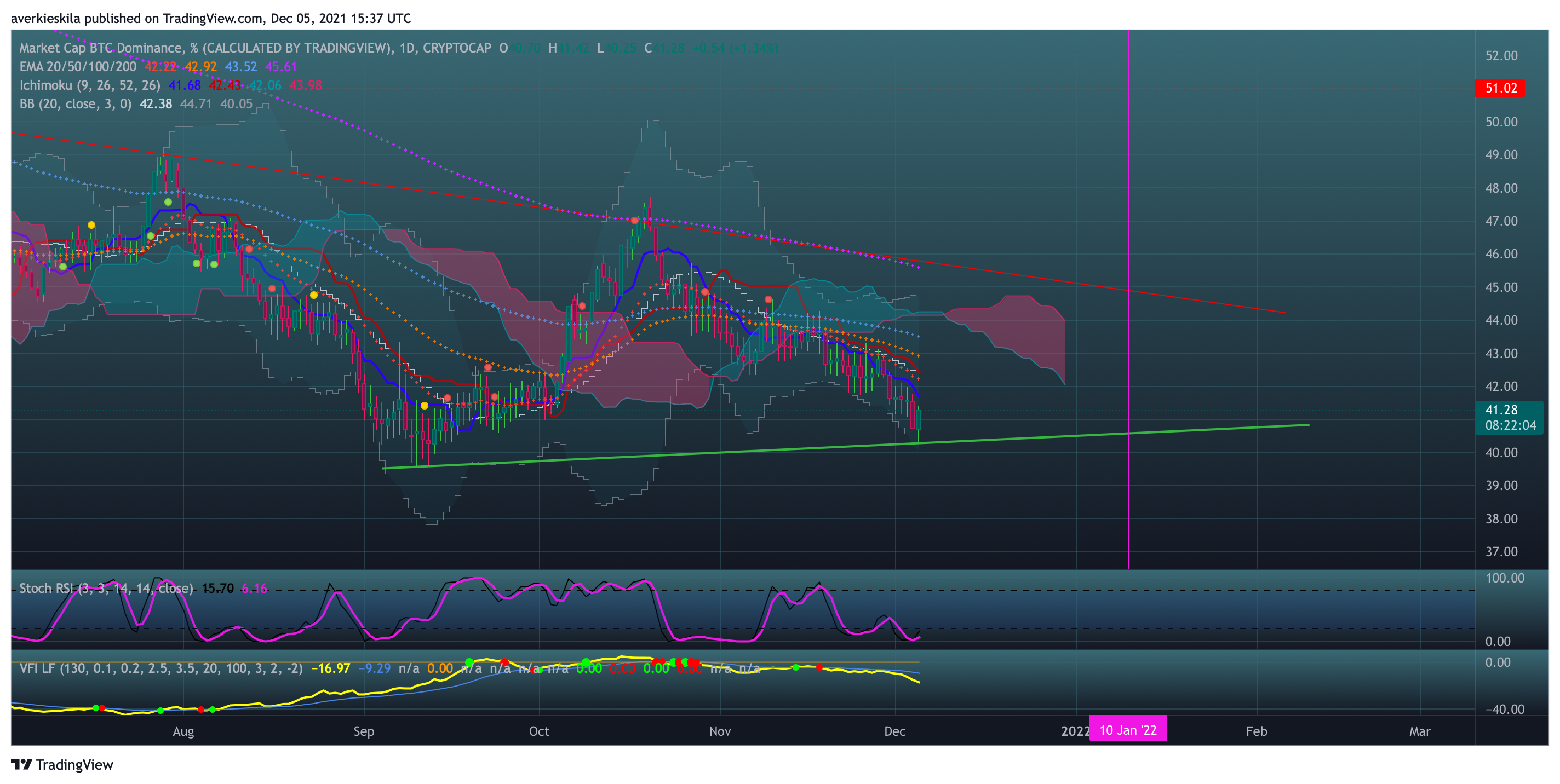Click the Nov label on time axis
Screen dimensions: 1560x784
click(x=719, y=731)
